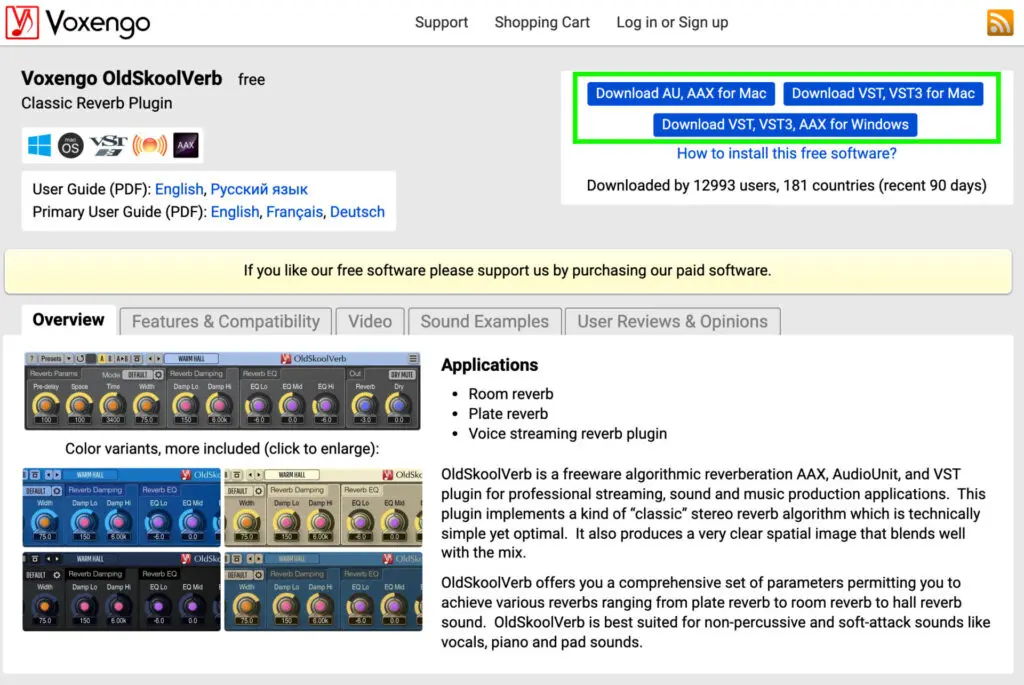Open the Presets dropdown in plugin screenshot
This screenshot has width=1024, height=685.
pyautogui.click(x=51, y=358)
